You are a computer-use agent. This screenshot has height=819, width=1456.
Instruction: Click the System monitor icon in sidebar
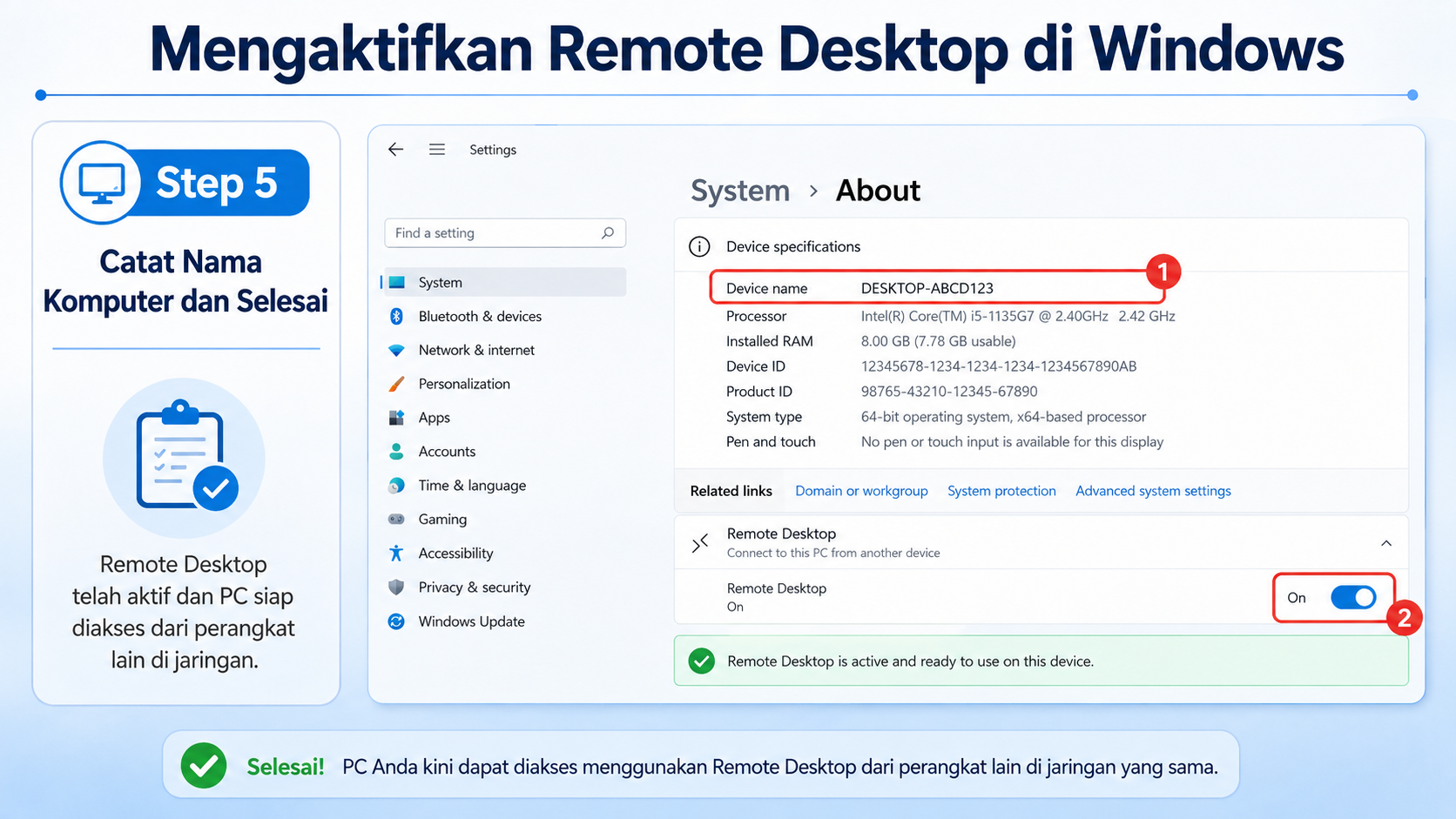tap(397, 282)
